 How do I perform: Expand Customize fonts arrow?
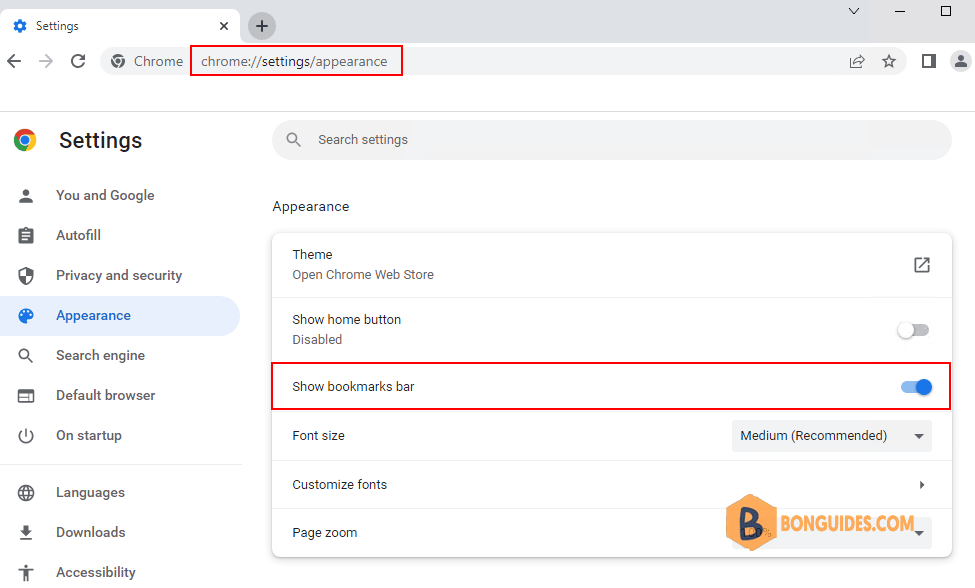pyautogui.click(x=922, y=485)
